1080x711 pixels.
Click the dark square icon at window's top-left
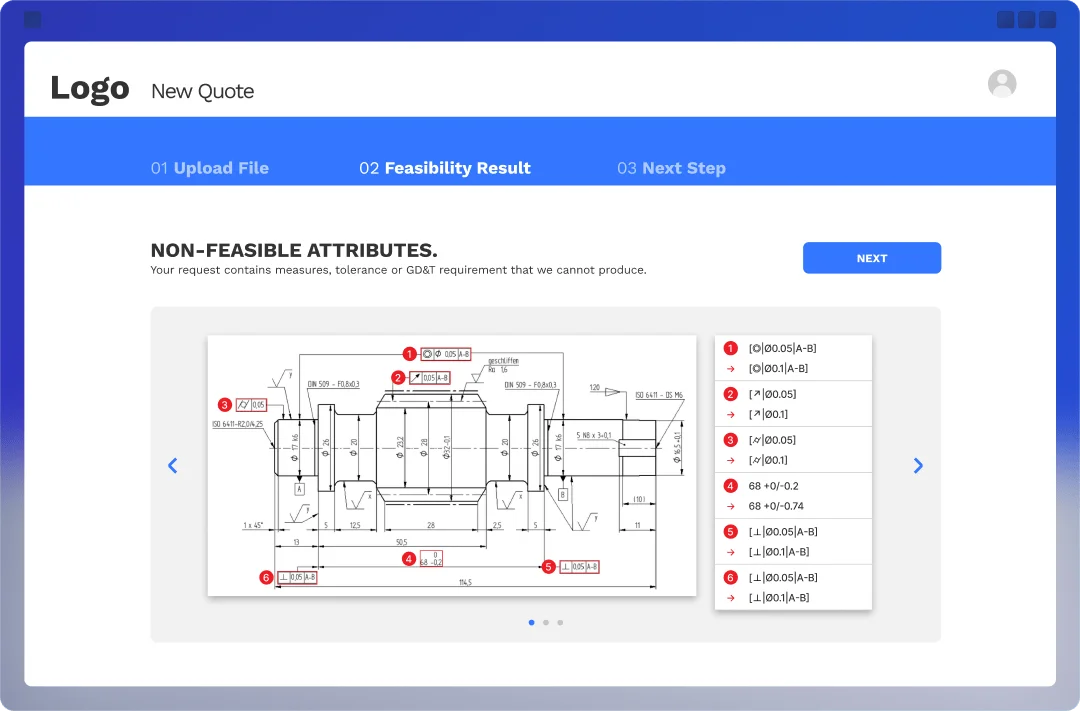point(32,19)
